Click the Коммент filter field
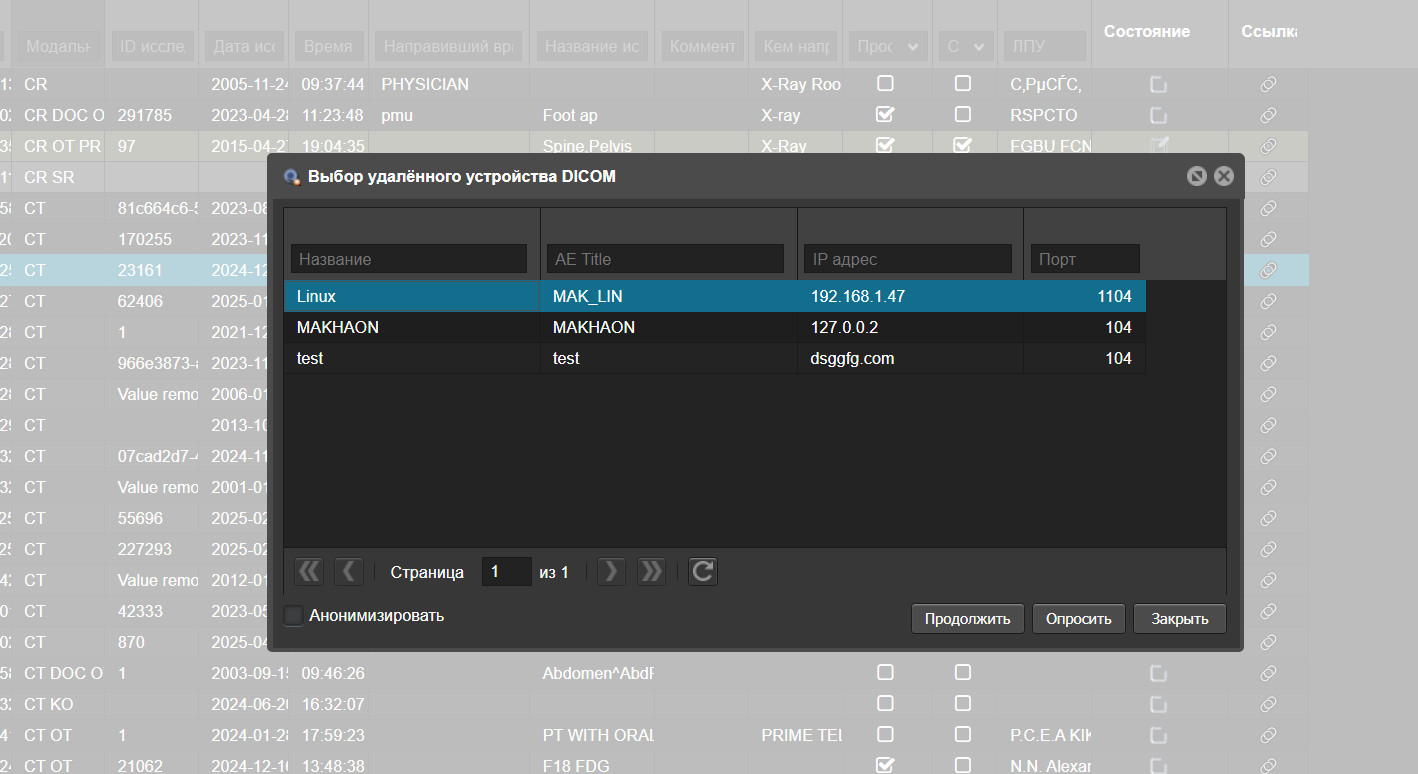 tap(703, 46)
